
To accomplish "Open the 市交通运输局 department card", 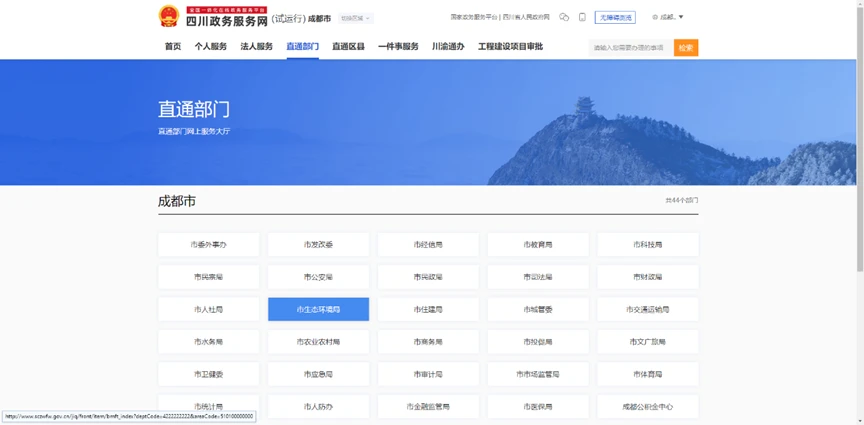I will click(x=648, y=309).
